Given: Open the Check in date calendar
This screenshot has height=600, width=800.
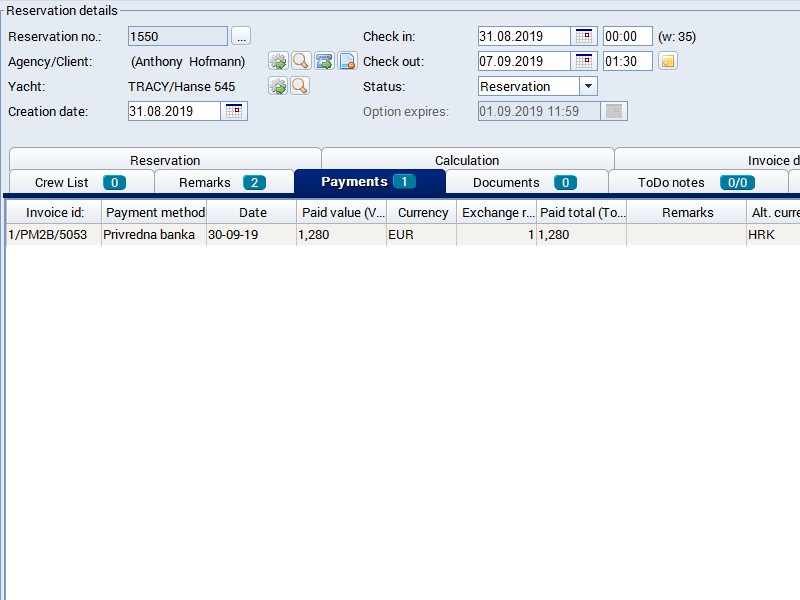Looking at the screenshot, I should pos(584,37).
